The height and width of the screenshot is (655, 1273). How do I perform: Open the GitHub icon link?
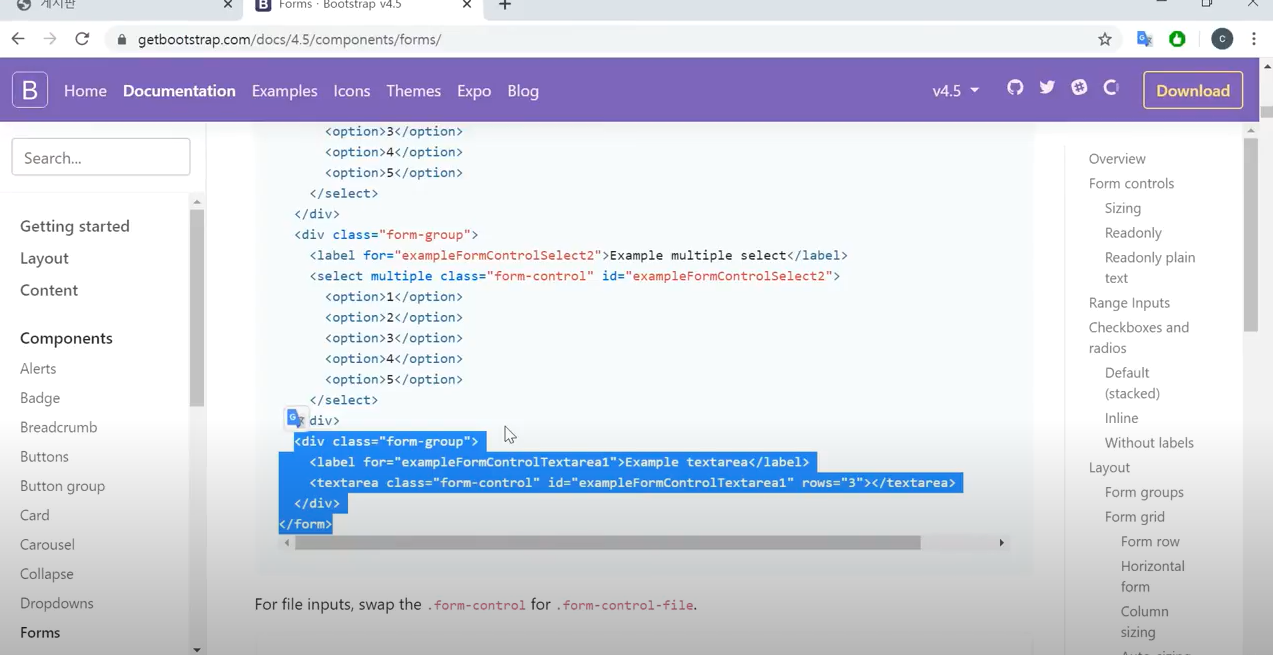click(x=1015, y=88)
